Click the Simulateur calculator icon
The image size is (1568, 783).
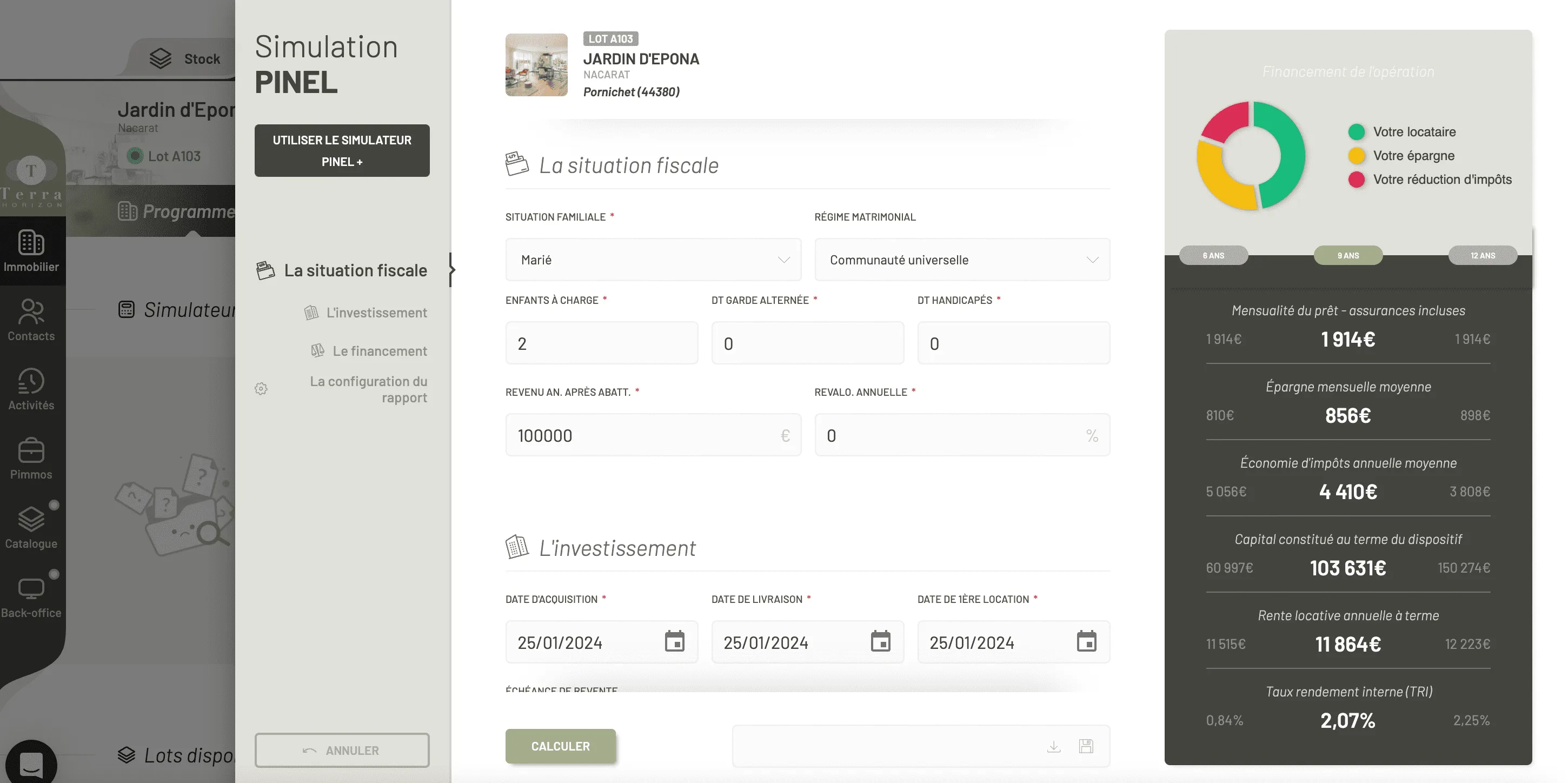(126, 309)
